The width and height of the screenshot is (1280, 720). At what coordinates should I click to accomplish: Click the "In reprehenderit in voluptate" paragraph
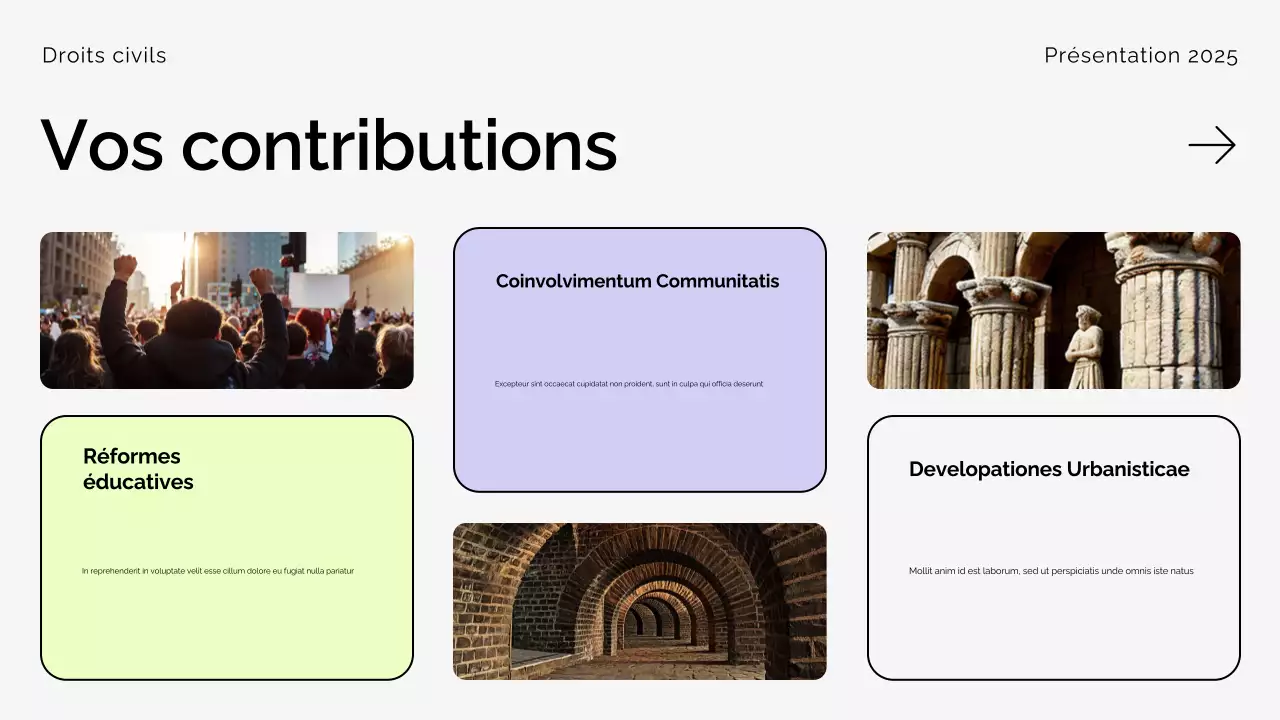[x=218, y=571]
